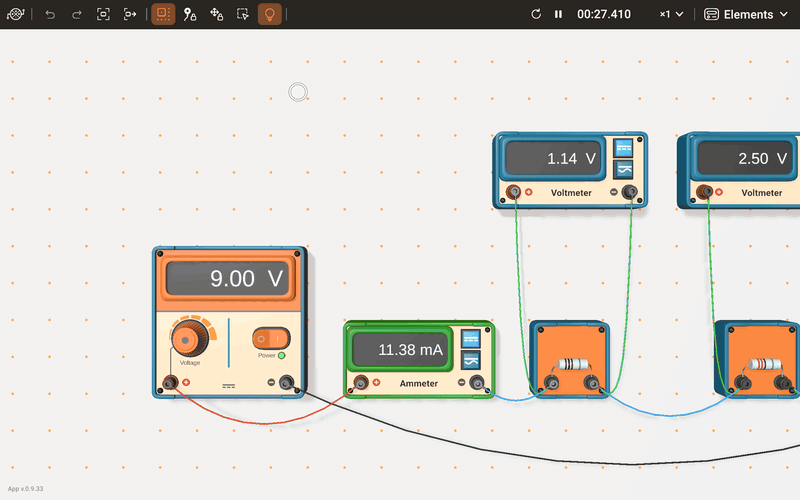Click negative terminal of 1.14 V voltmeter

coord(630,192)
